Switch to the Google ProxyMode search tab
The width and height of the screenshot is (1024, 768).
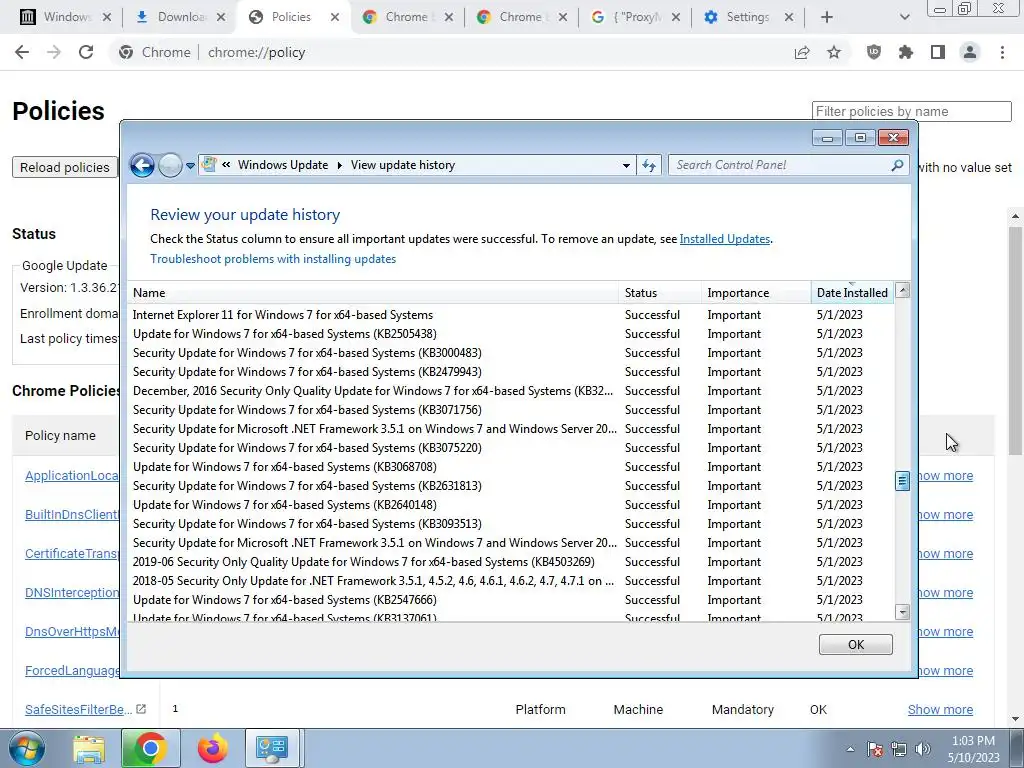pyautogui.click(x=634, y=17)
